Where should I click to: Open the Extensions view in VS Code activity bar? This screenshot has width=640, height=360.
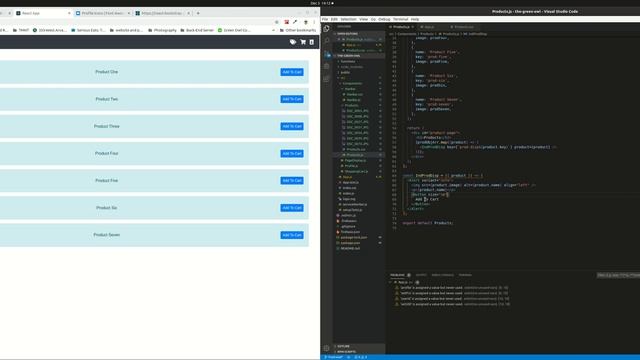point(326,79)
